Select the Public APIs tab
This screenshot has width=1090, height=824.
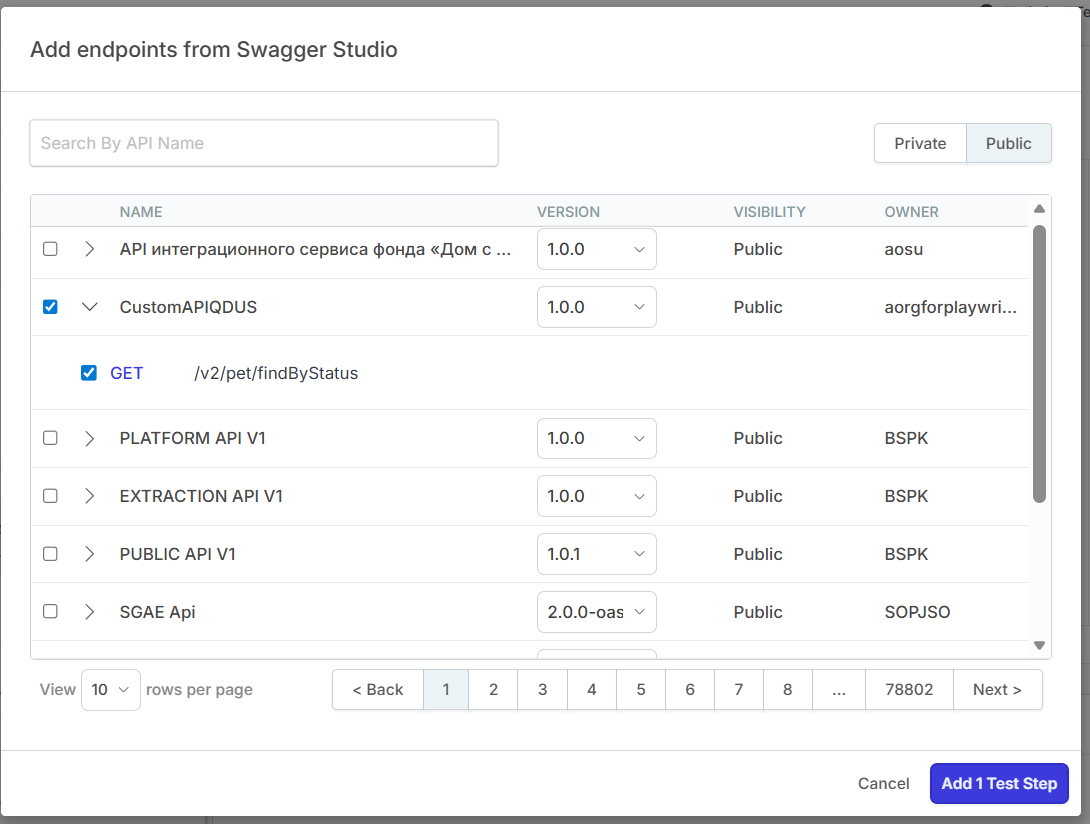click(x=1008, y=143)
